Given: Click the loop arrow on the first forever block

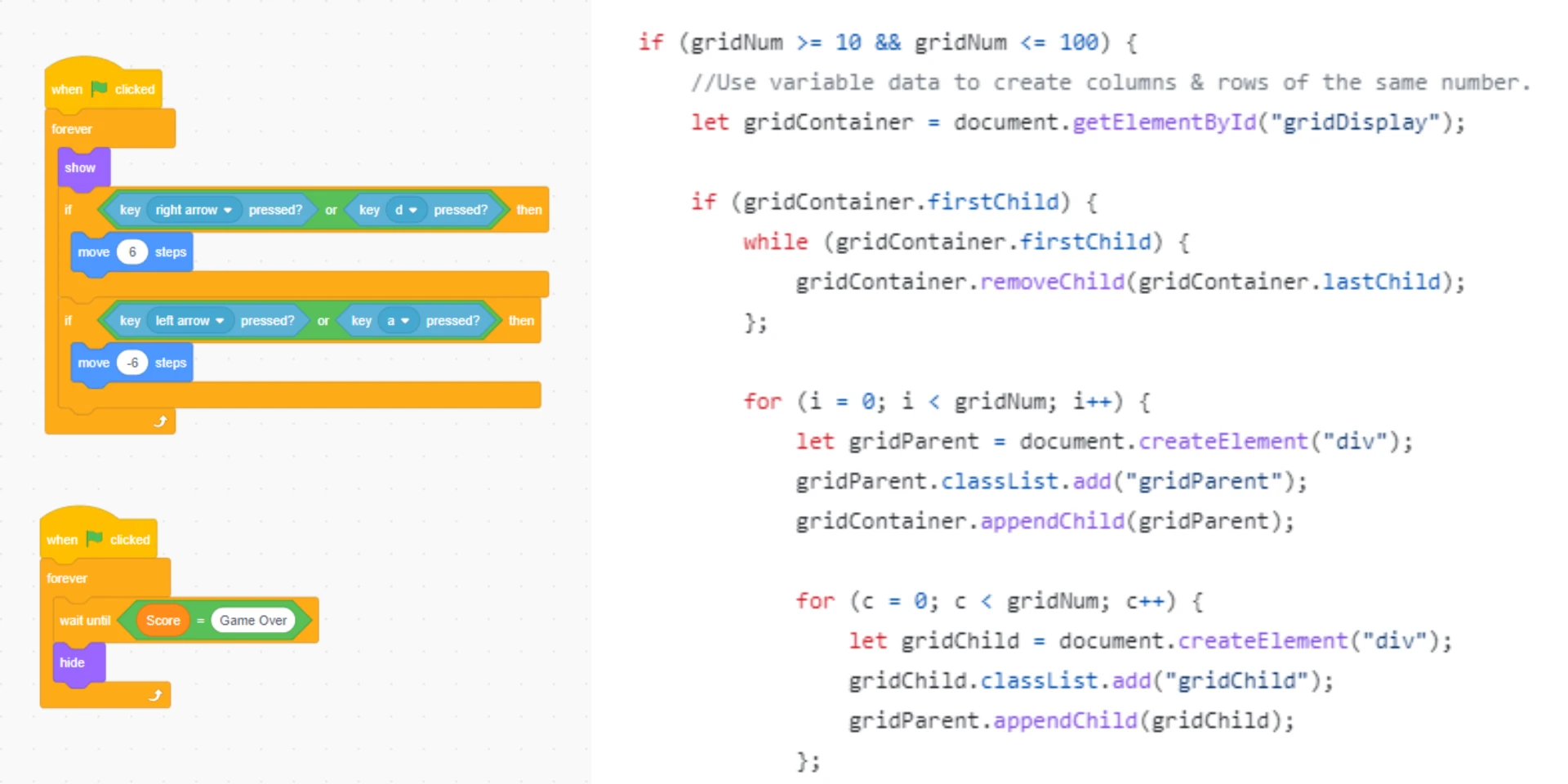Looking at the screenshot, I should 161,421.
